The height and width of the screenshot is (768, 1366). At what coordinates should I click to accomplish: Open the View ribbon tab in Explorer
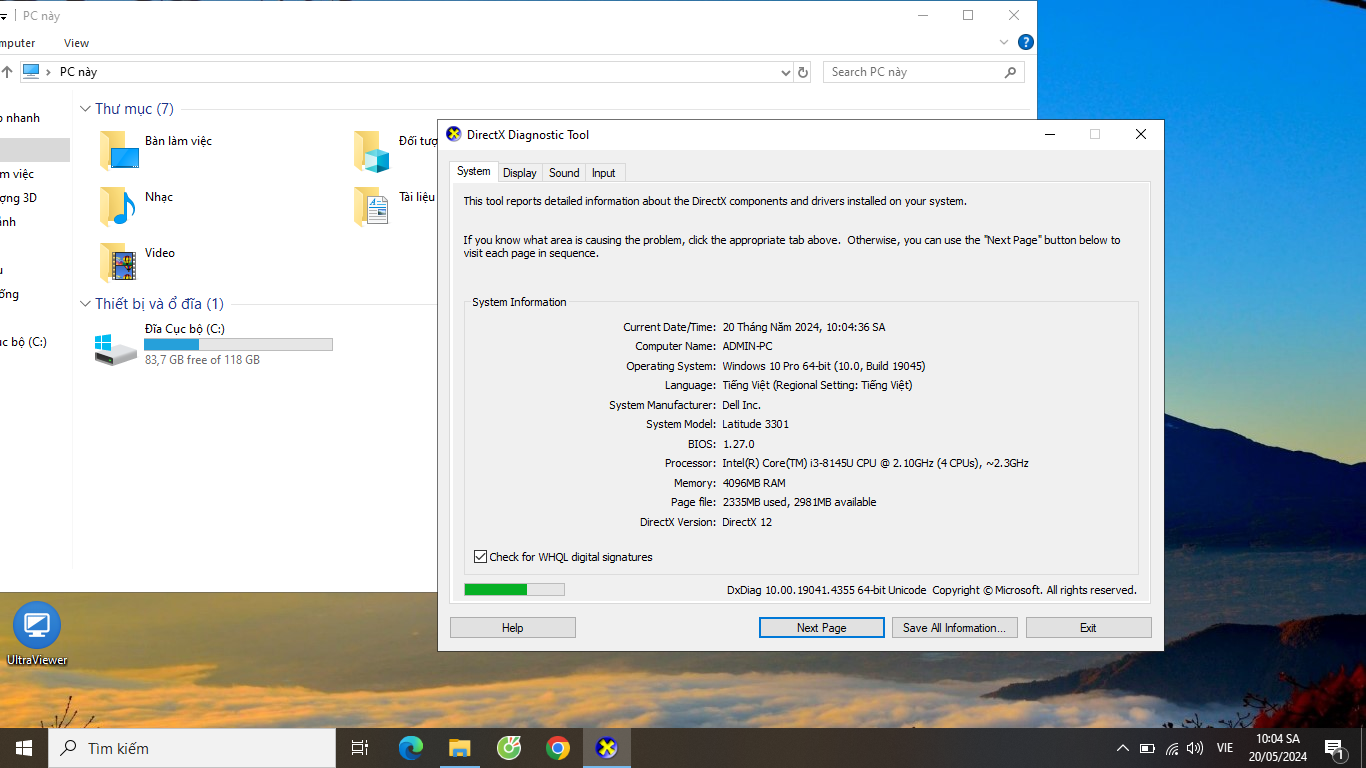click(x=76, y=43)
